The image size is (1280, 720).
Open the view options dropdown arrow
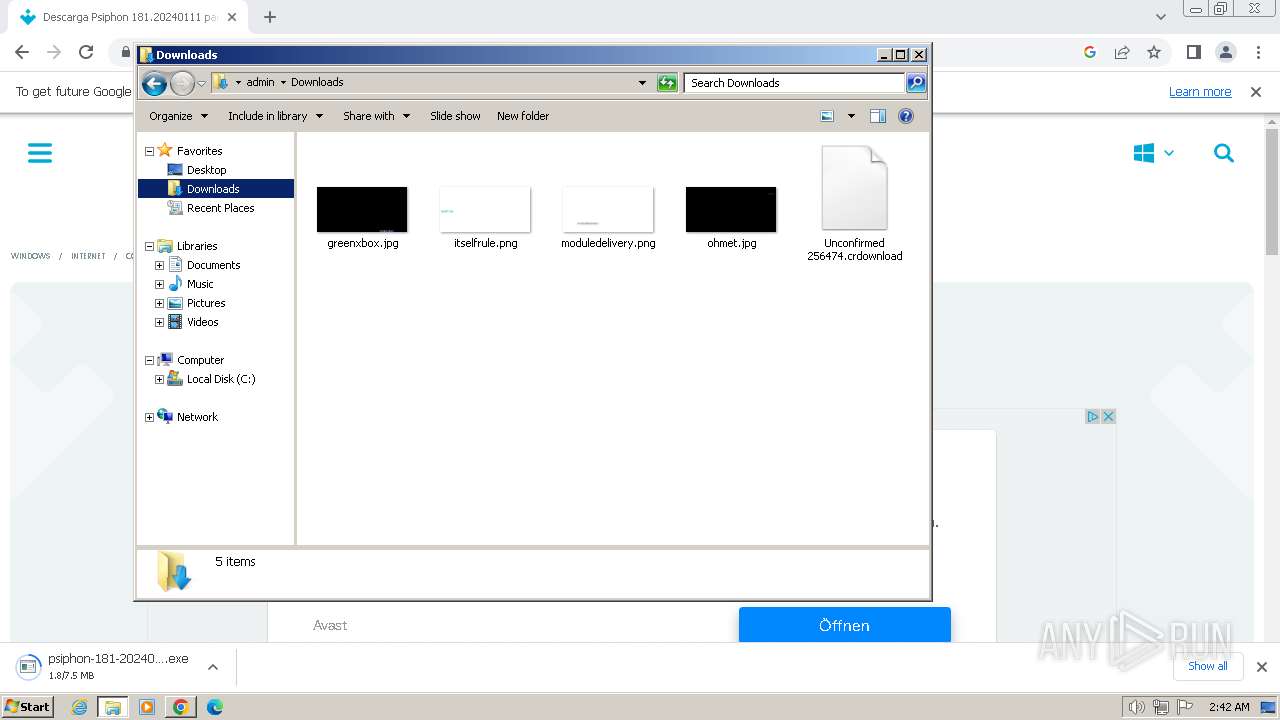click(851, 116)
